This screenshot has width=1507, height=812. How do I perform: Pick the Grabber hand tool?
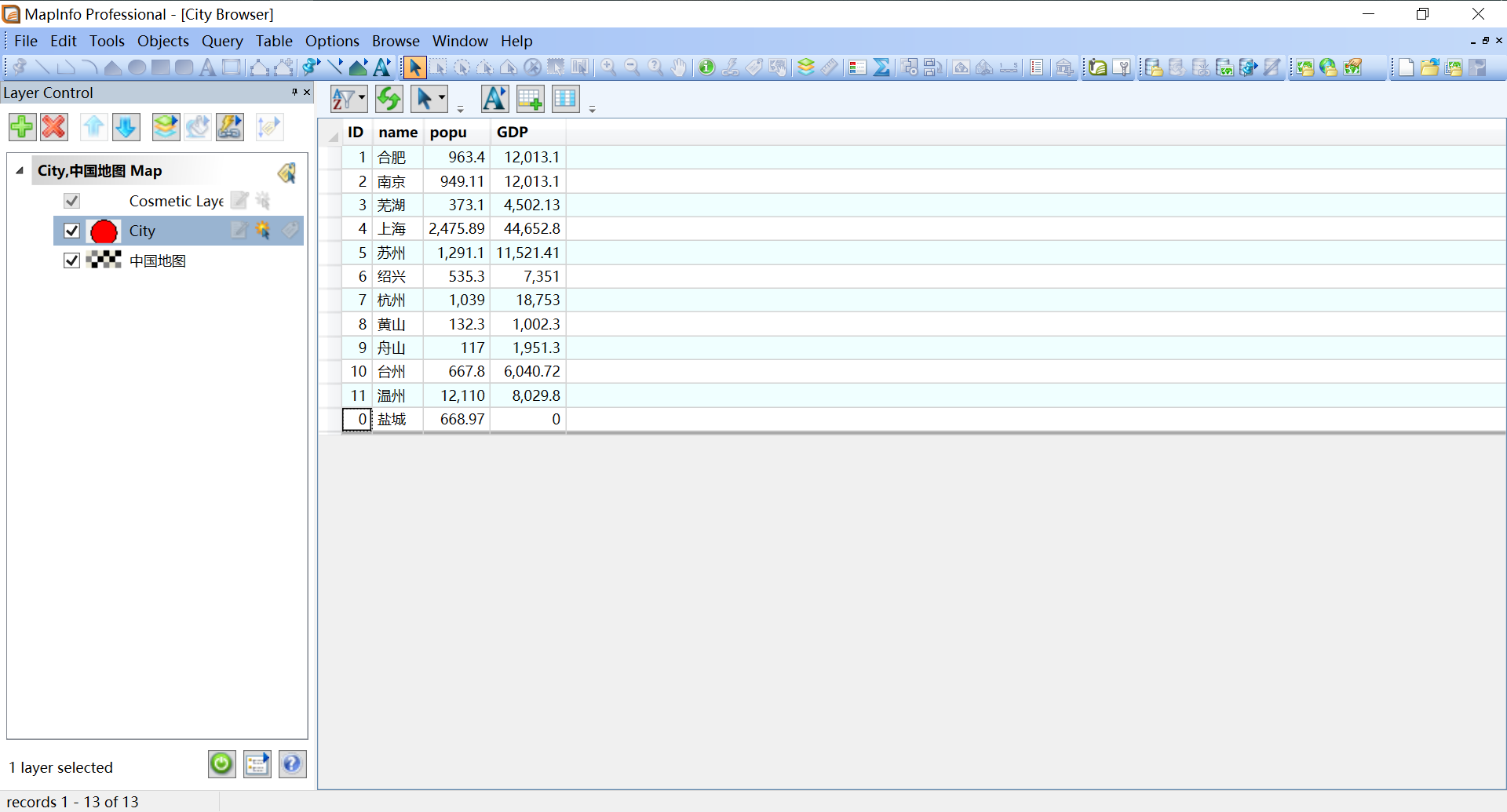(x=679, y=67)
